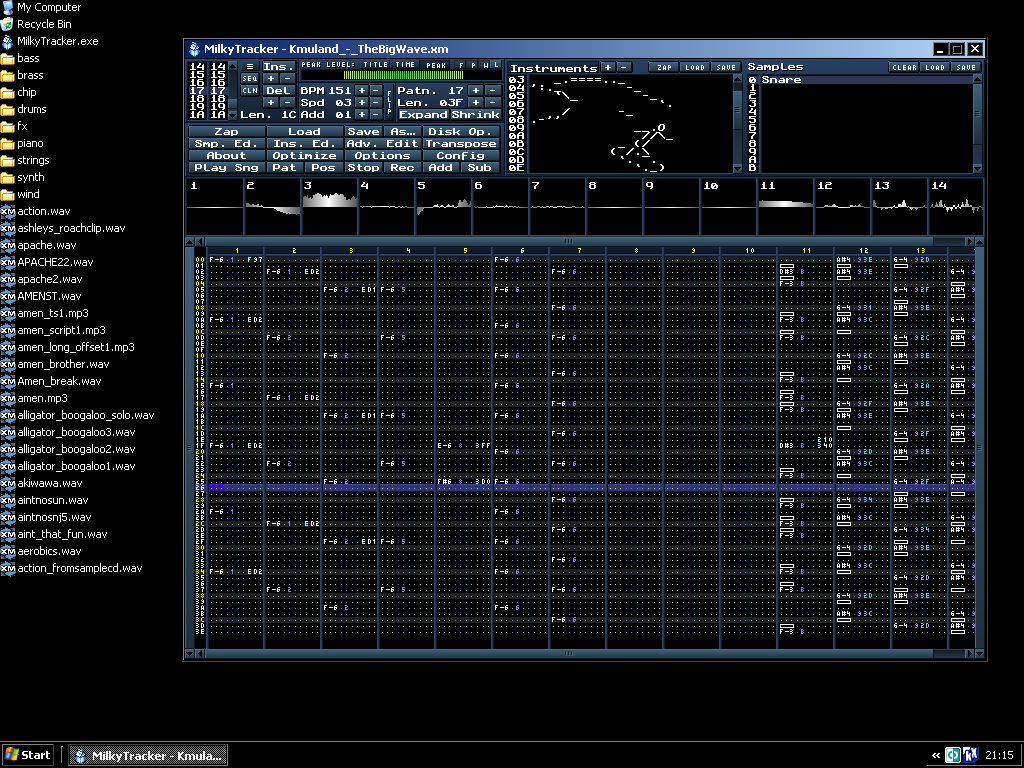The height and width of the screenshot is (768, 1024).
Task: Open the order list extend button
Action: click(249, 67)
